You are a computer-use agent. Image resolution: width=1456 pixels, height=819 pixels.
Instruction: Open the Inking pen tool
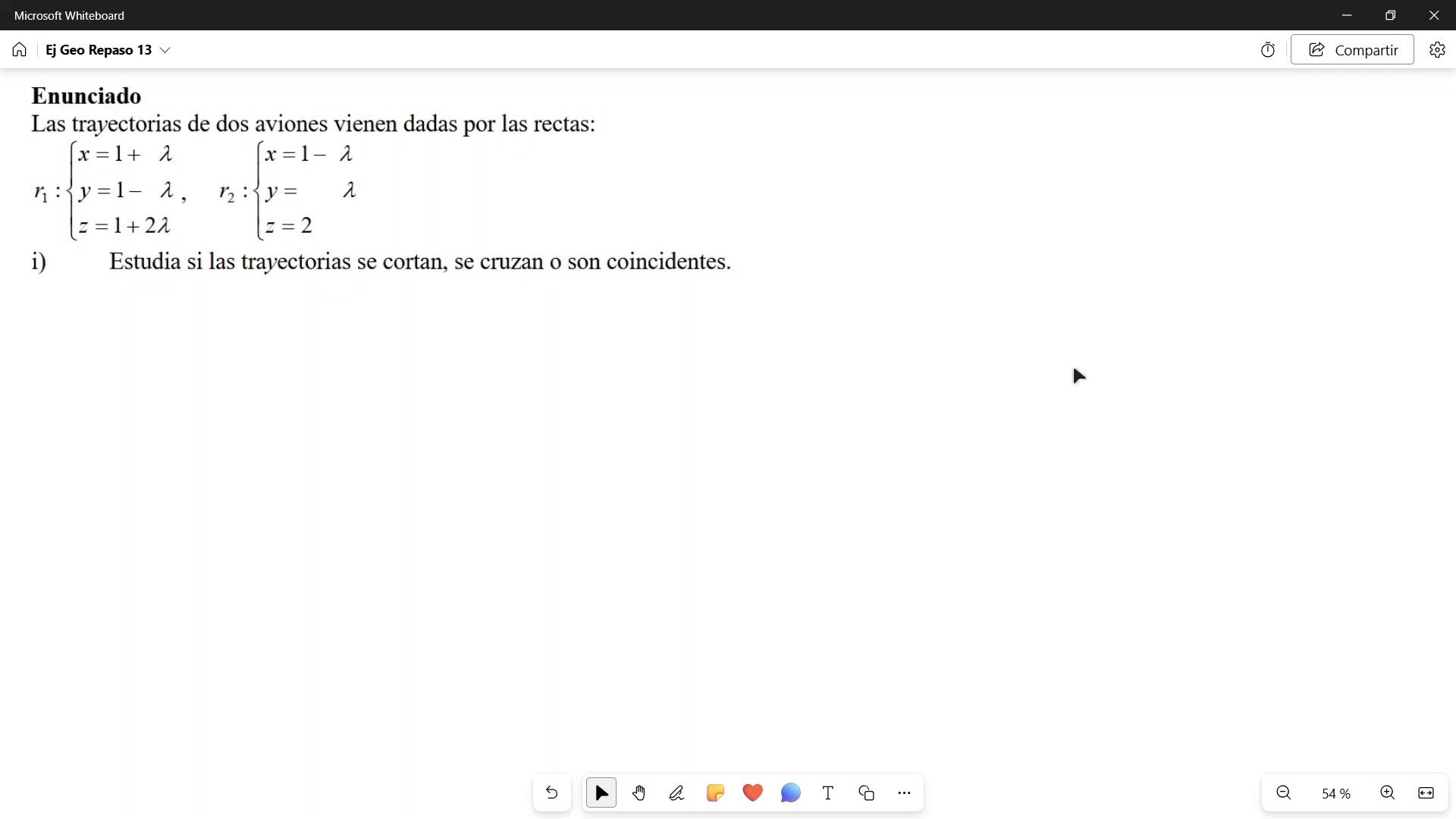point(676,793)
